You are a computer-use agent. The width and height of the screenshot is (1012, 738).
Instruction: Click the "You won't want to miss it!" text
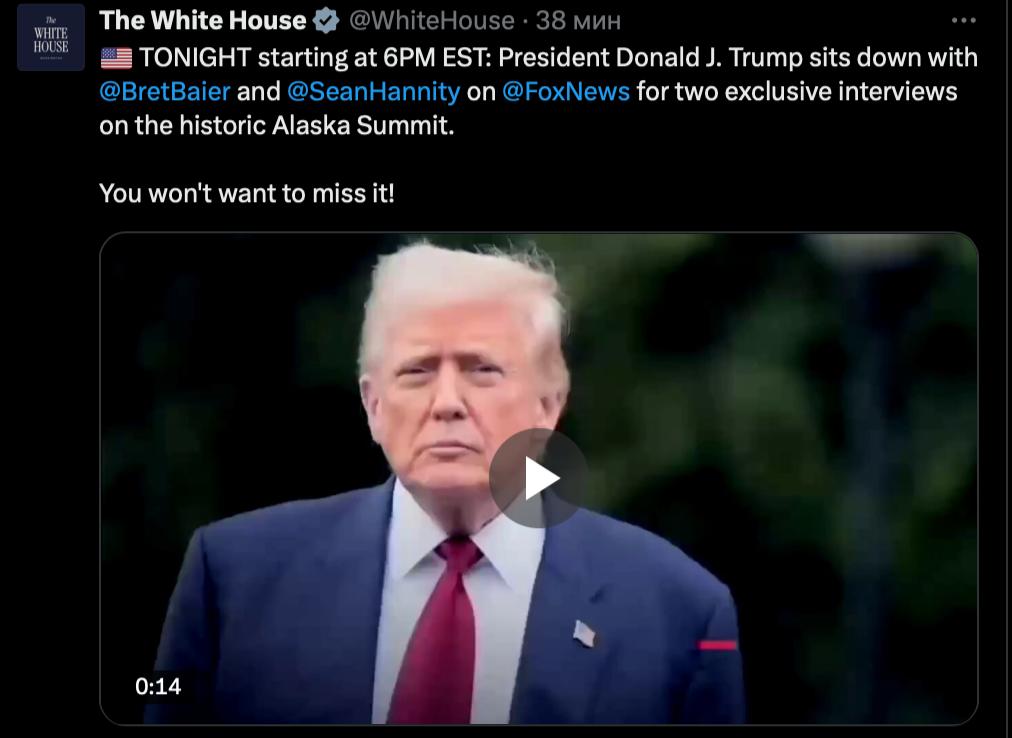click(247, 193)
